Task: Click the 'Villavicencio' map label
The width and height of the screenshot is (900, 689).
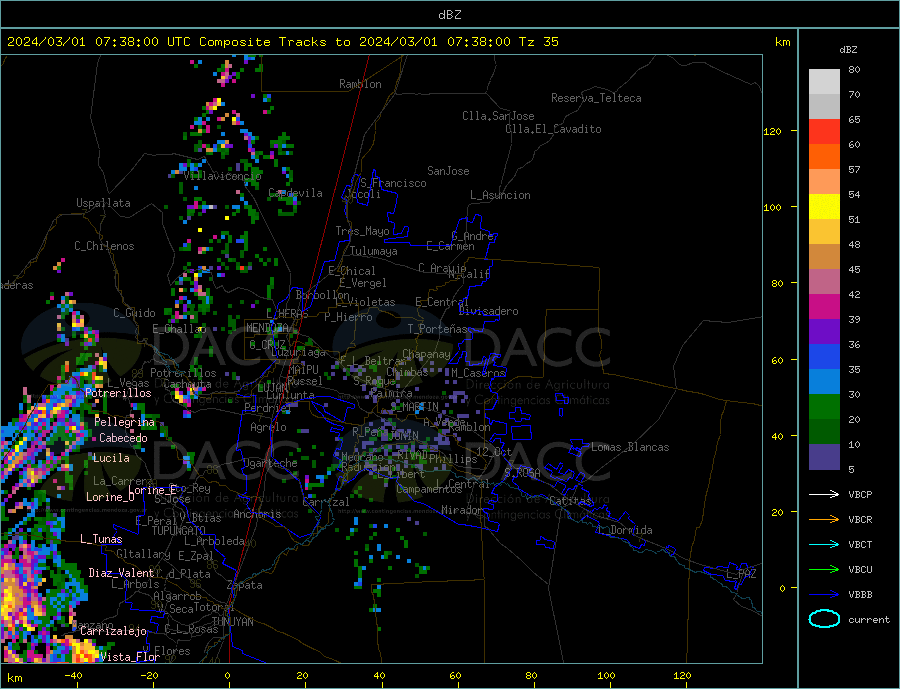Action: click(223, 176)
